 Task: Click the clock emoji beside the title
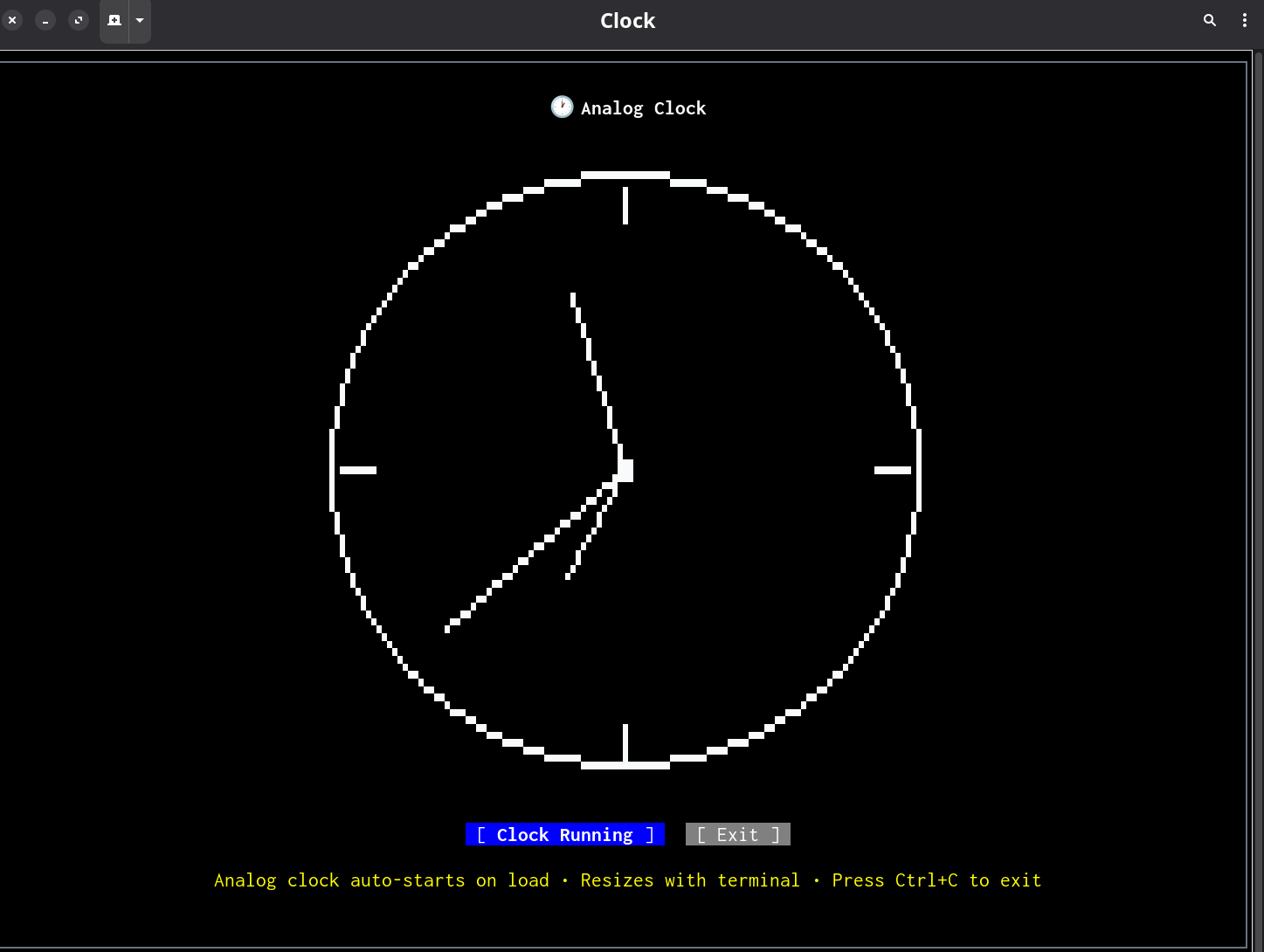tap(562, 107)
